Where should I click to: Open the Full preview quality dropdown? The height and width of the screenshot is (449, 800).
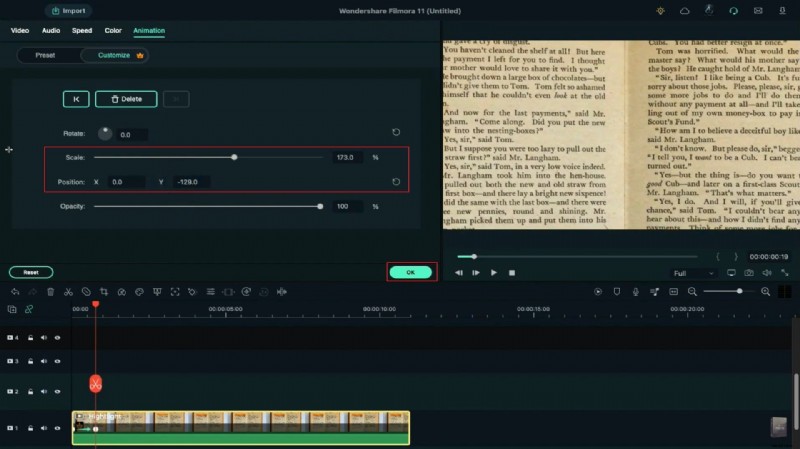693,272
